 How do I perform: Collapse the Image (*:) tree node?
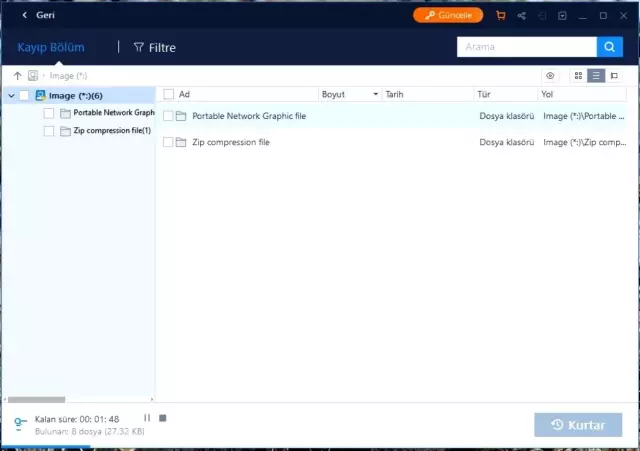coord(11,95)
